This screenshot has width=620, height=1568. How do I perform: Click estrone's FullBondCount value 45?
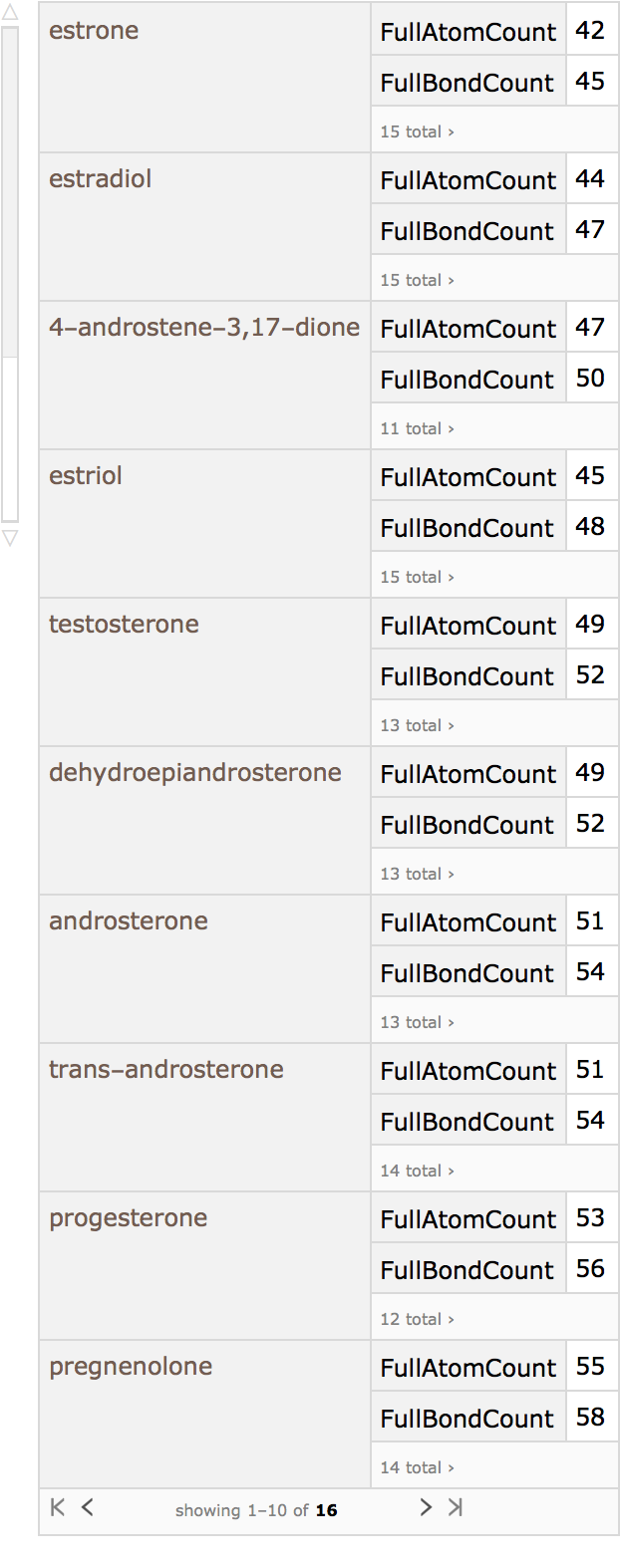pyautogui.click(x=590, y=82)
